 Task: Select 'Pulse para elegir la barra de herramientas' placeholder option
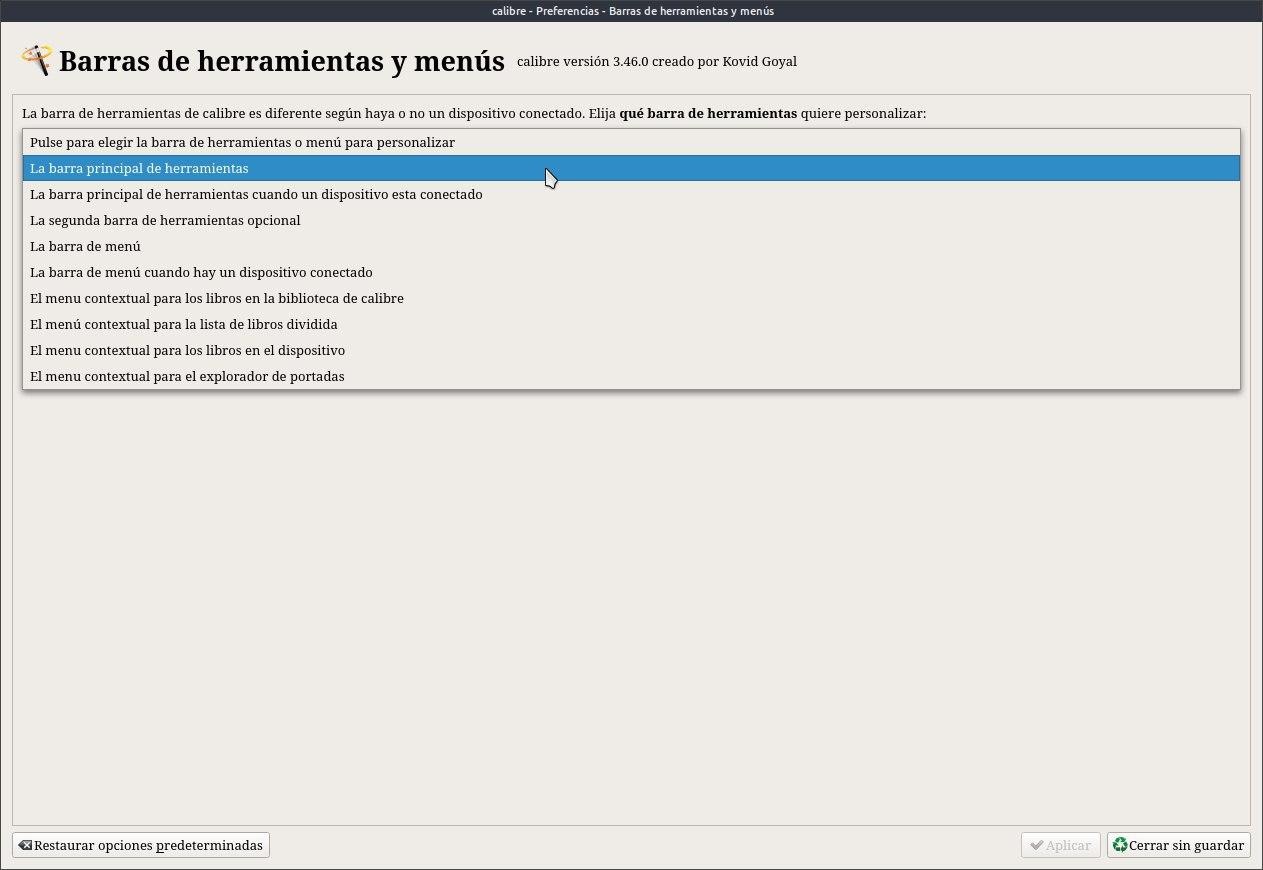tap(631, 142)
